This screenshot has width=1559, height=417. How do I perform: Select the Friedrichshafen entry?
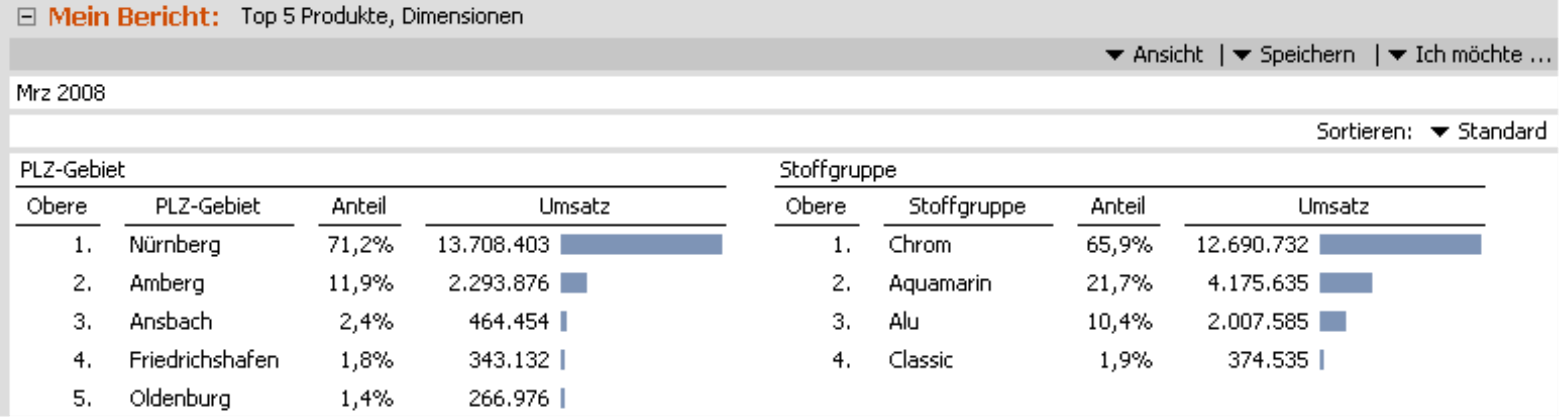pyautogui.click(x=204, y=360)
